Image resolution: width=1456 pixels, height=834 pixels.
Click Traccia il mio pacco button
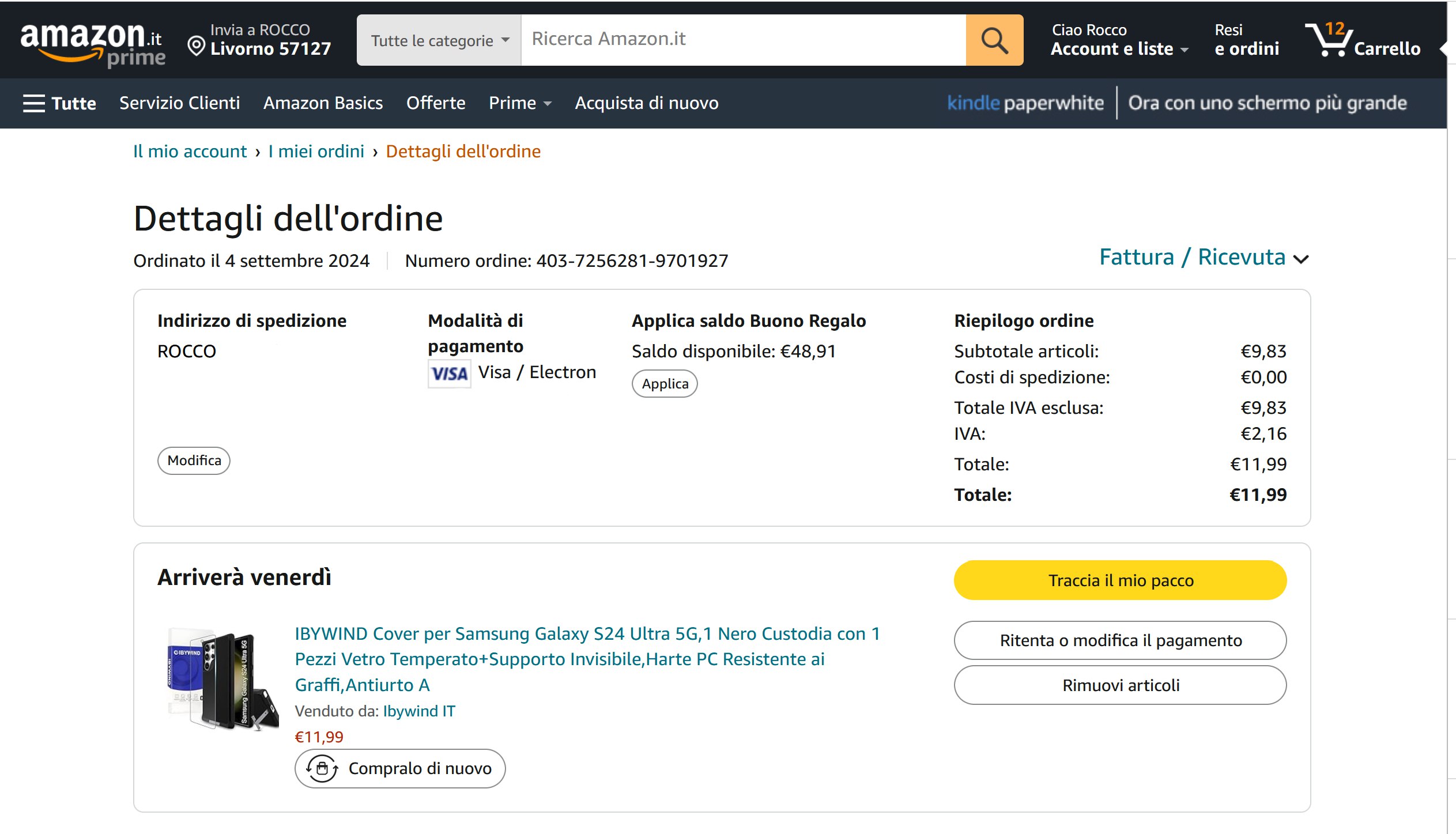point(1120,580)
